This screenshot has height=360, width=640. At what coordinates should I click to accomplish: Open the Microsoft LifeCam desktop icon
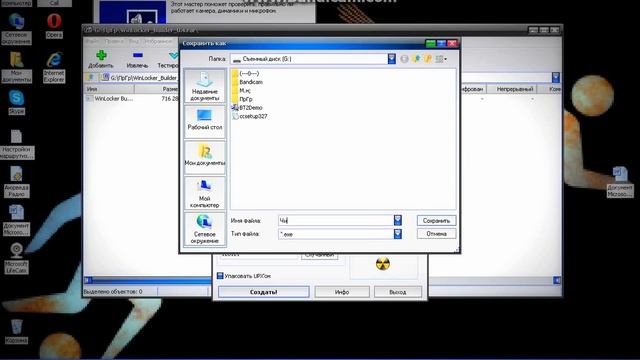pos(16,258)
